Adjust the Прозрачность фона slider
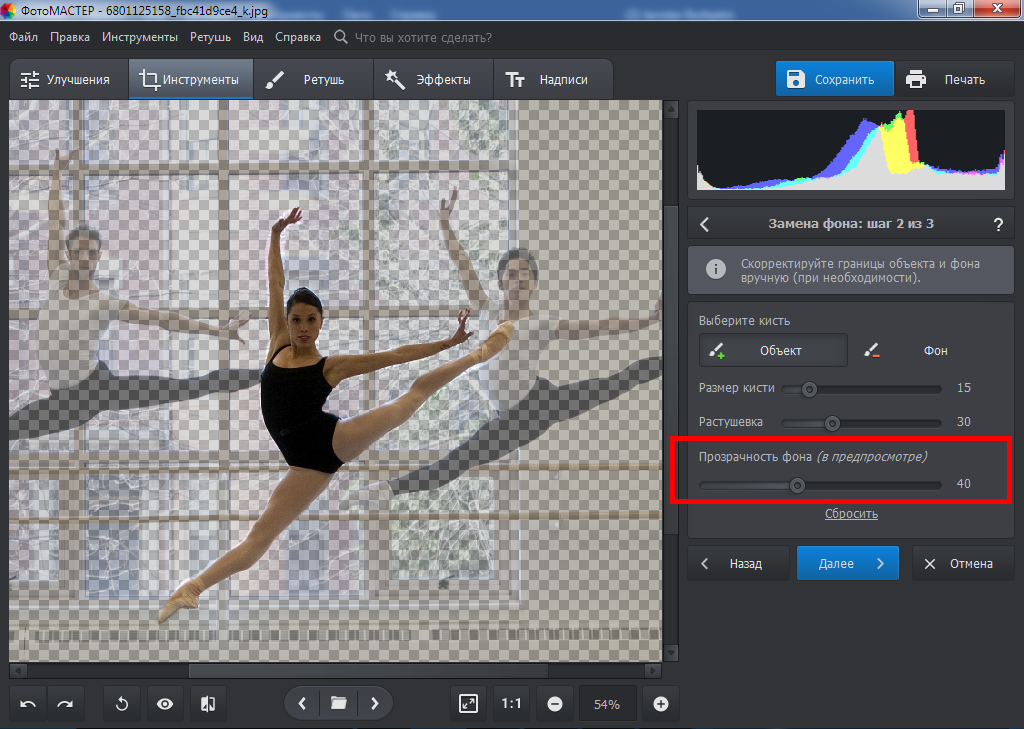The height and width of the screenshot is (729, 1024). point(797,485)
